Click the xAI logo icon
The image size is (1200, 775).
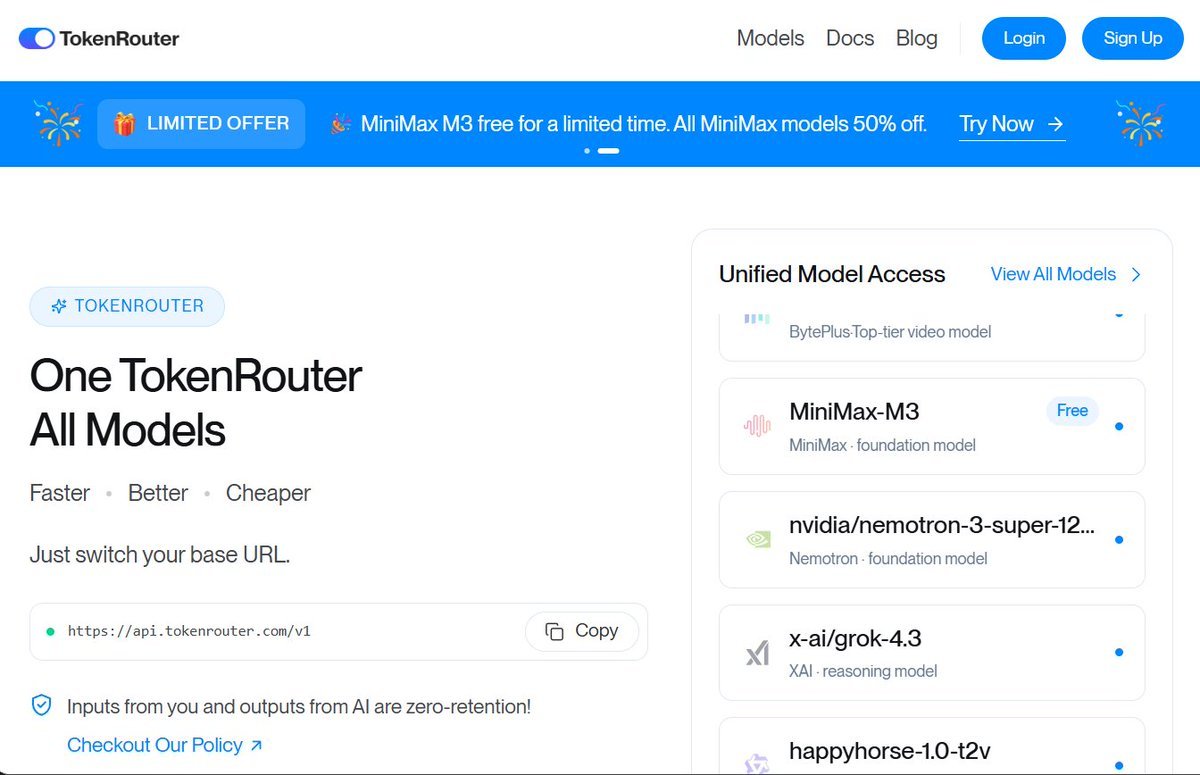757,654
